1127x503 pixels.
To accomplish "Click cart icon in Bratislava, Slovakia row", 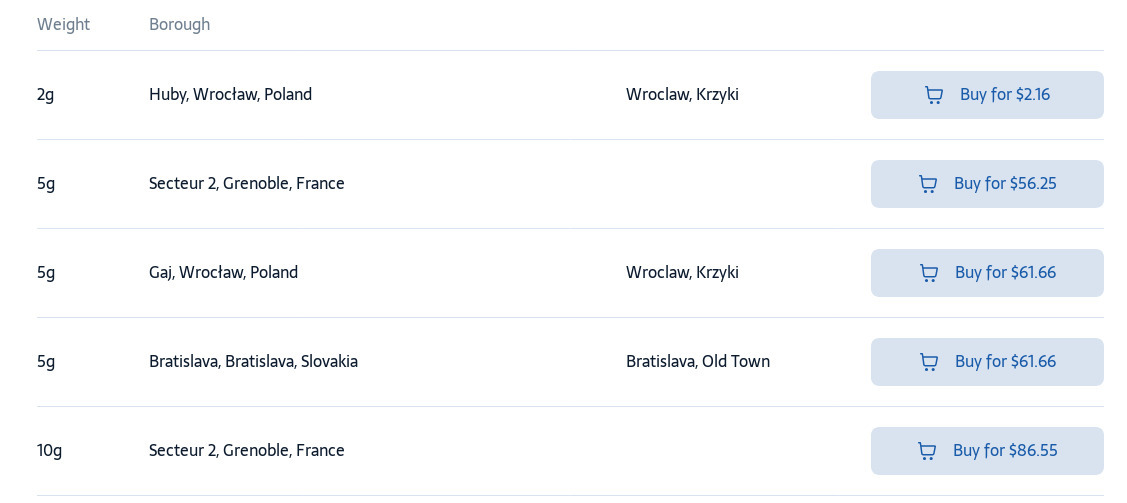I will (929, 362).
